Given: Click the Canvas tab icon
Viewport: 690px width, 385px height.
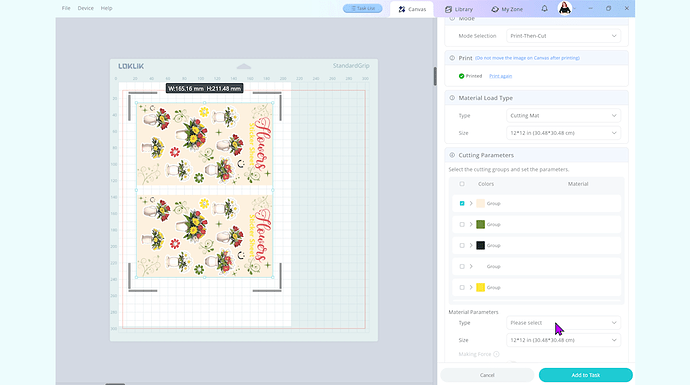Looking at the screenshot, I should click(402, 9).
